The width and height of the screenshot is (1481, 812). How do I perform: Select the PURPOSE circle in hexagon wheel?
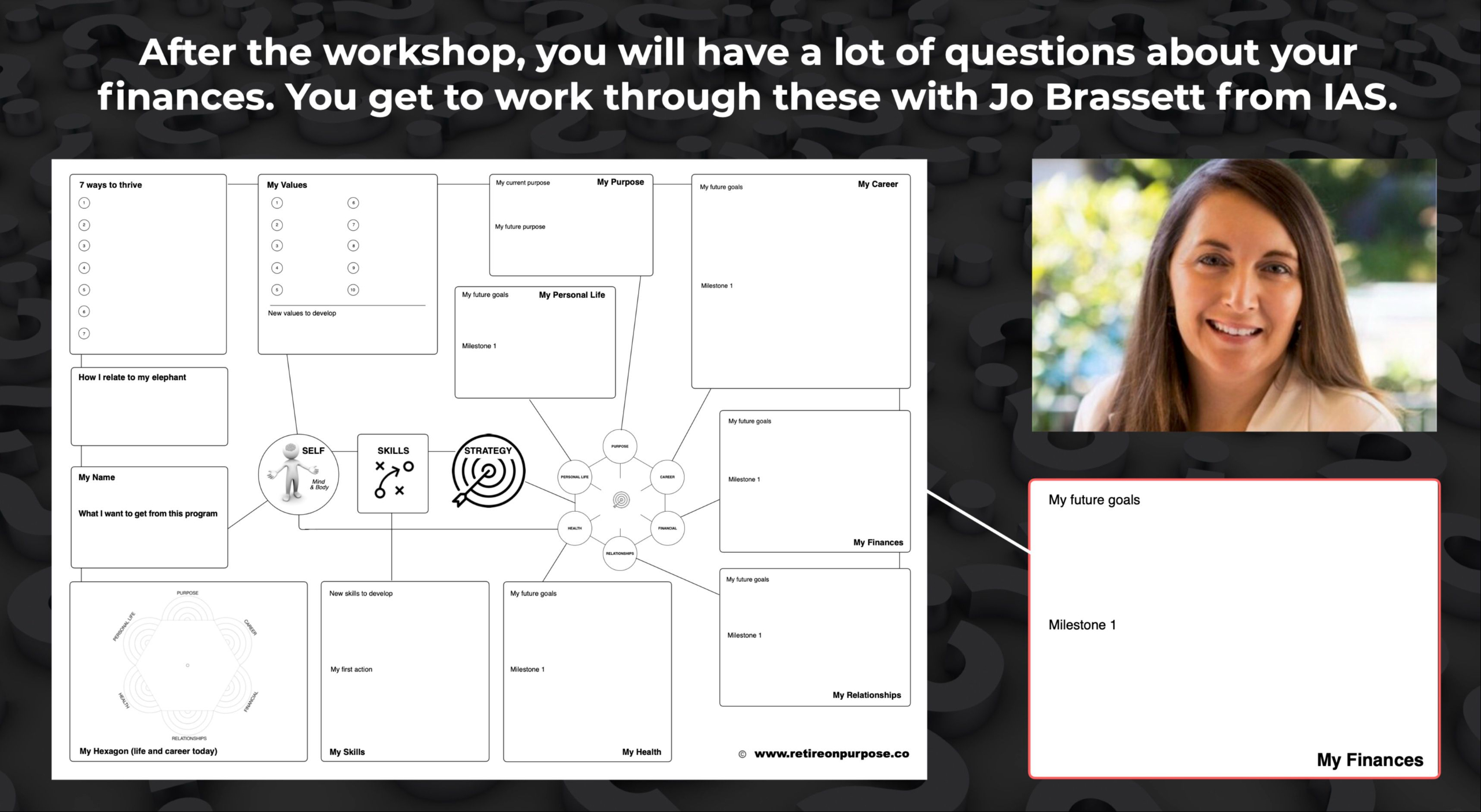click(620, 446)
